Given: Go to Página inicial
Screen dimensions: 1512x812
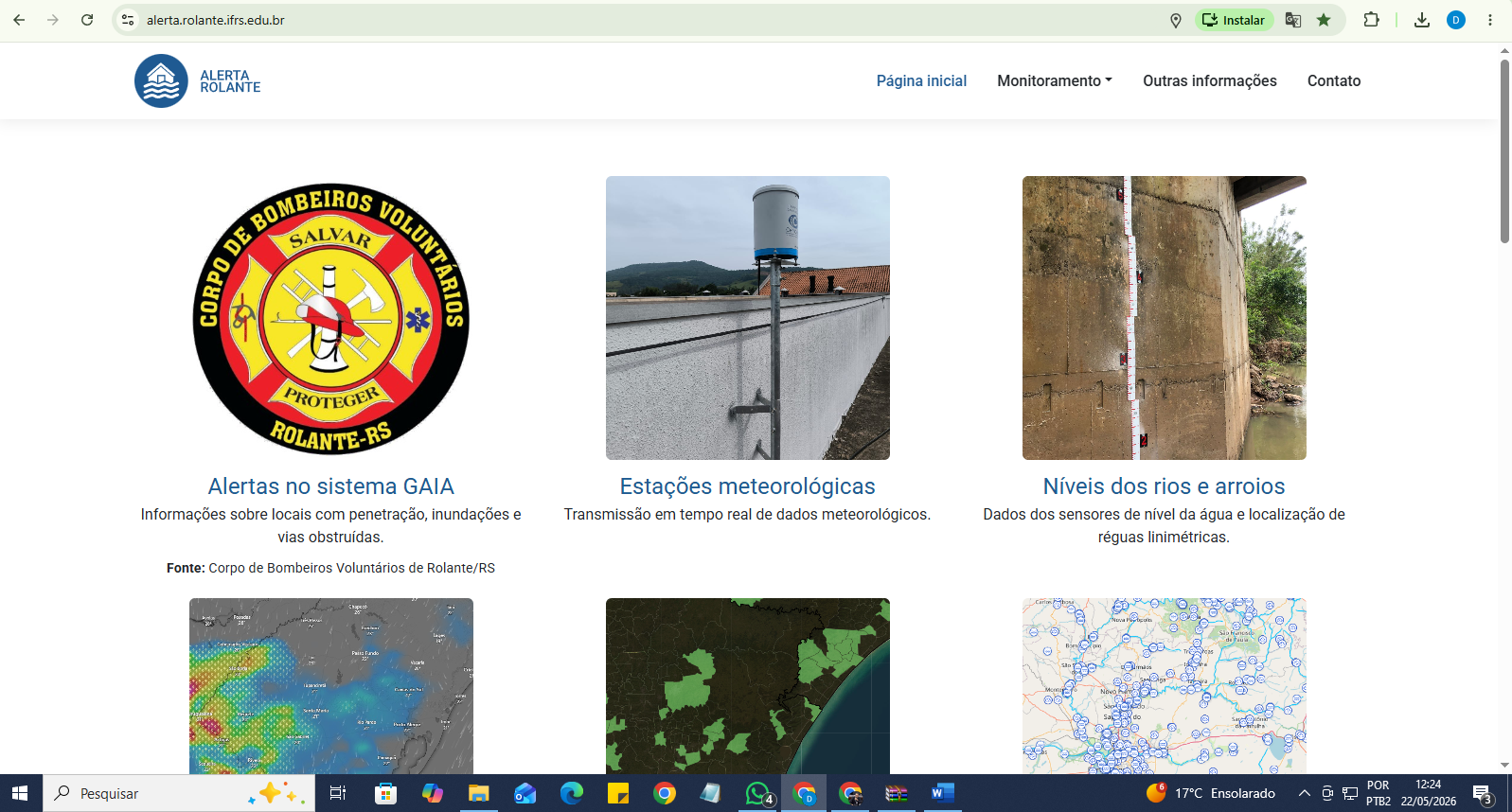Looking at the screenshot, I should (x=921, y=80).
